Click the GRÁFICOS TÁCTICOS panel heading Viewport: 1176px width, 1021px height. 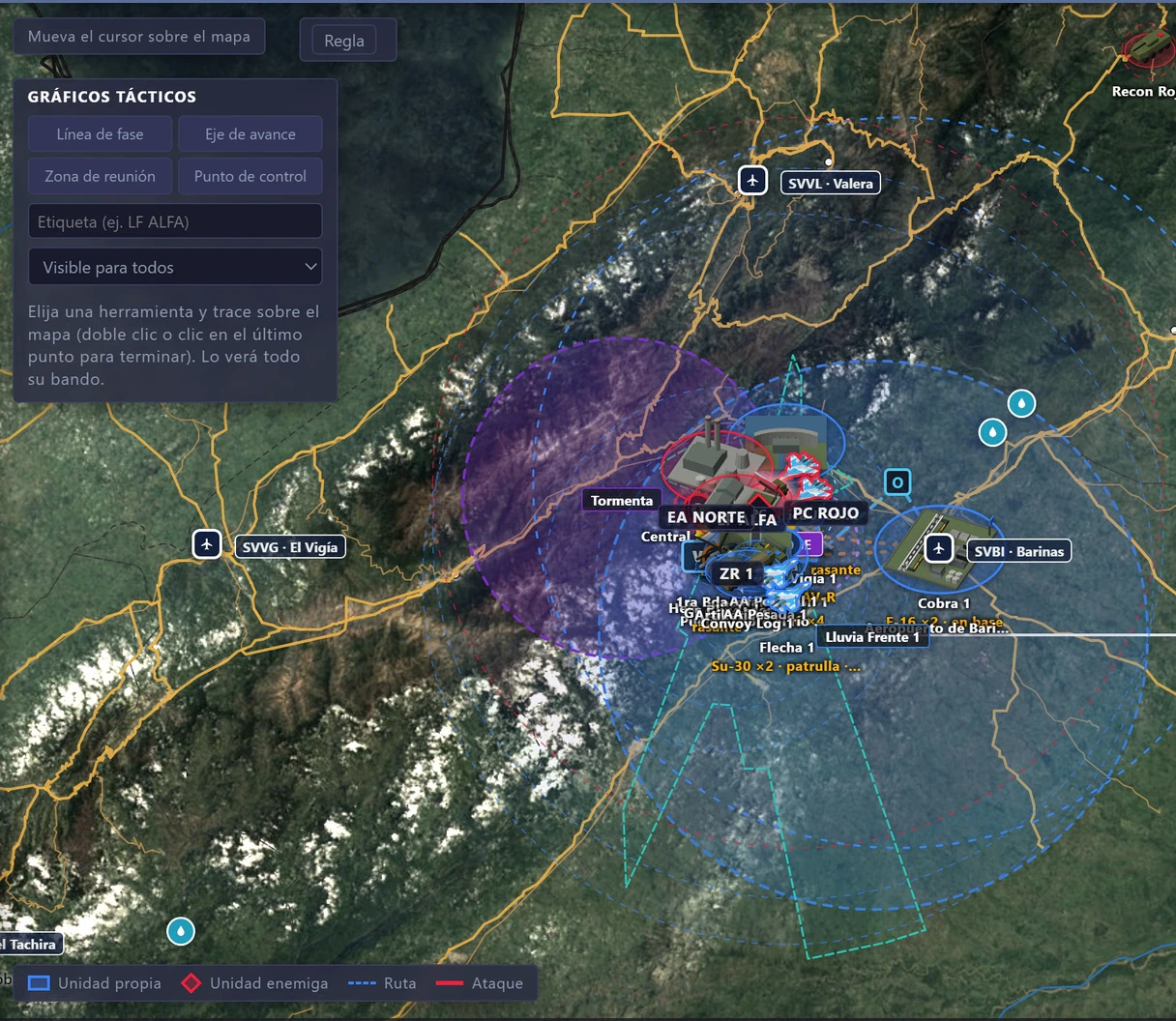[x=112, y=97]
